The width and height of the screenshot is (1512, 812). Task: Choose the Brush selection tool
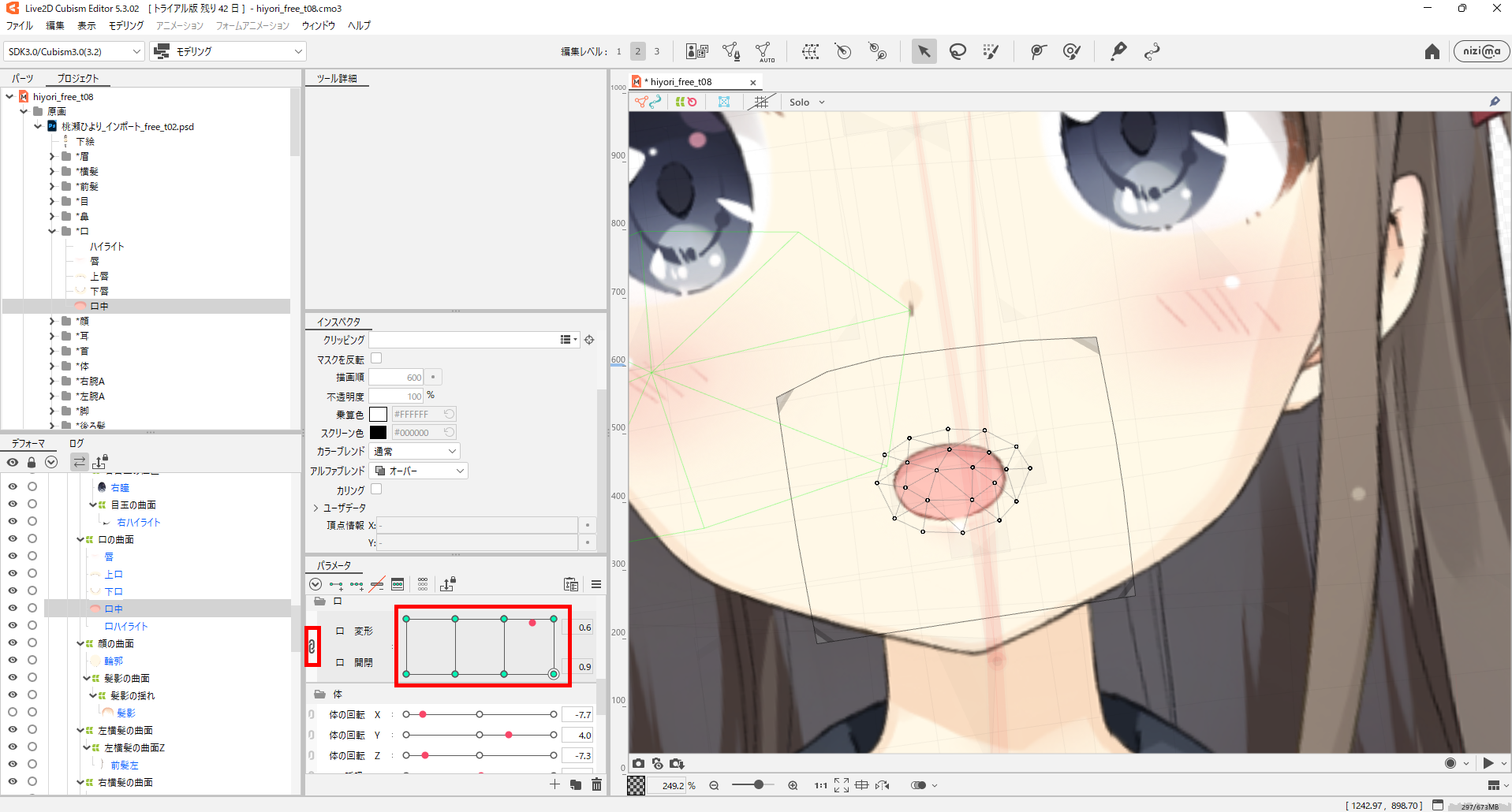[991, 52]
